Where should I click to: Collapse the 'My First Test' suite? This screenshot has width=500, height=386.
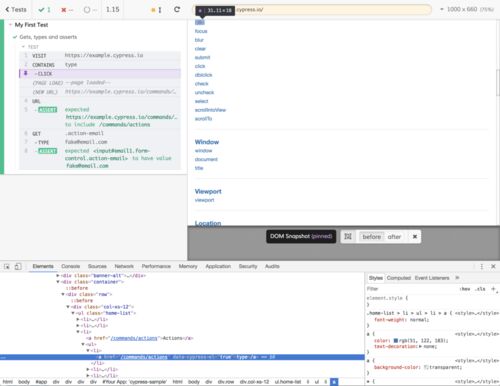(x=10, y=25)
